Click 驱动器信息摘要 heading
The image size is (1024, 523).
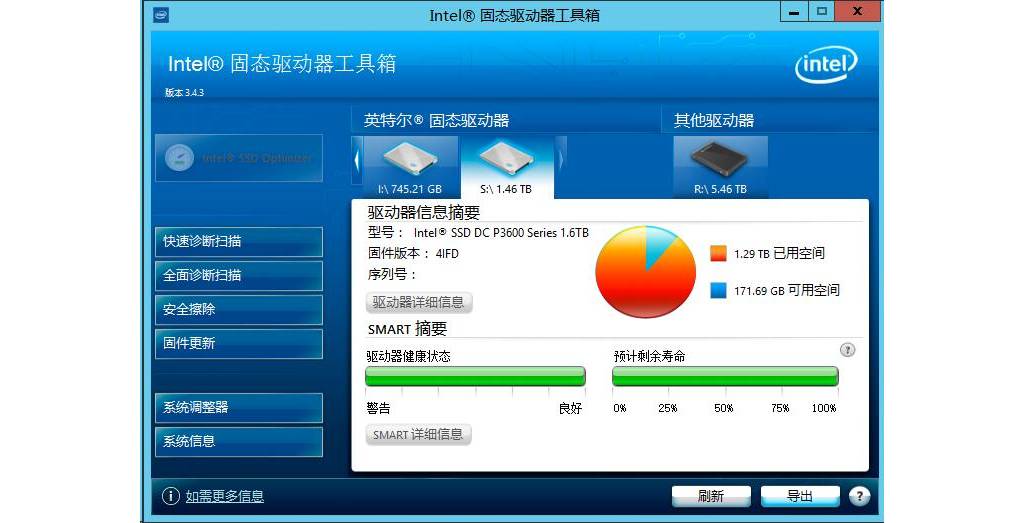point(424,213)
